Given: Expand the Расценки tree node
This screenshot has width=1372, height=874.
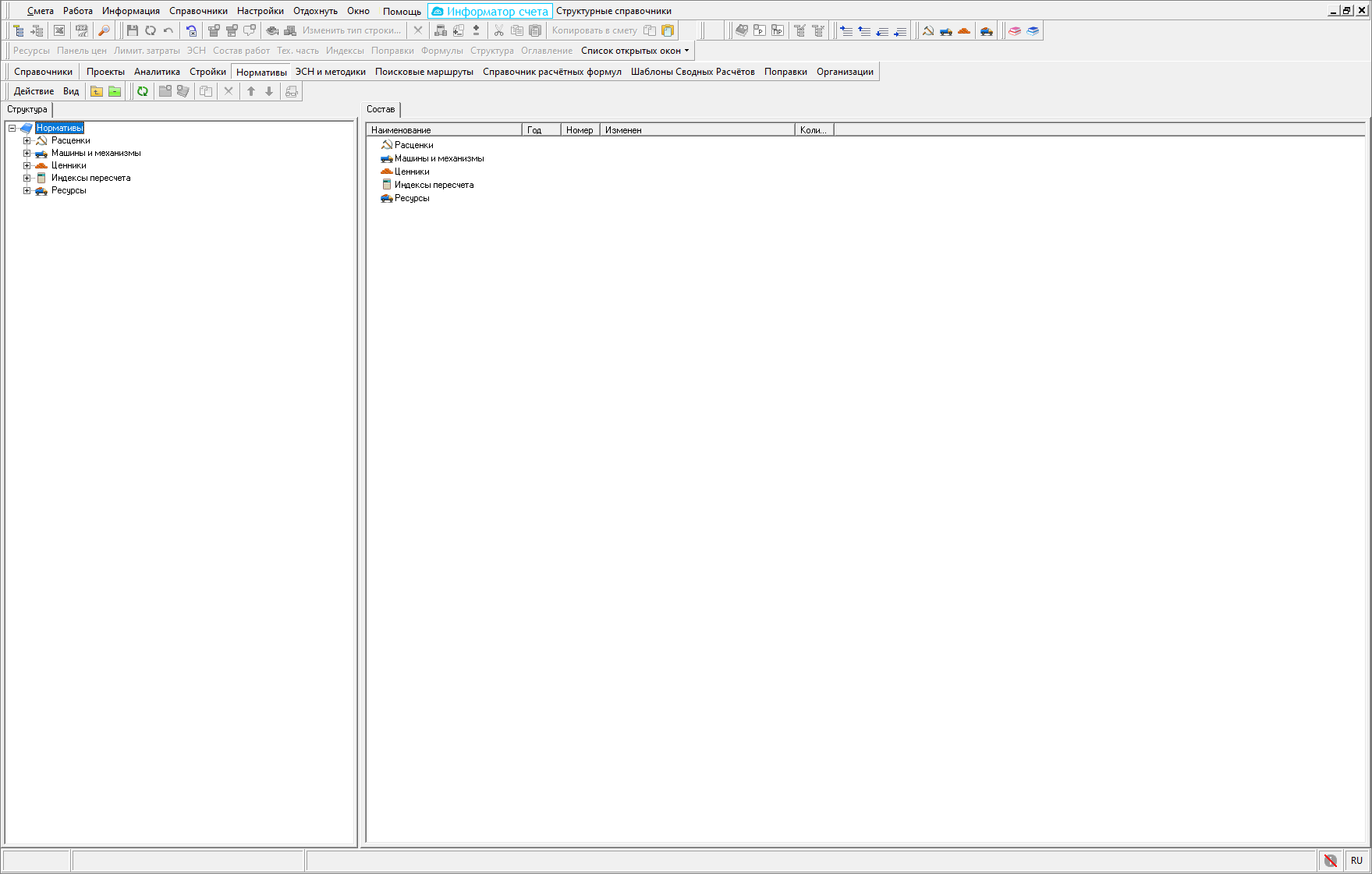Looking at the screenshot, I should (27, 140).
